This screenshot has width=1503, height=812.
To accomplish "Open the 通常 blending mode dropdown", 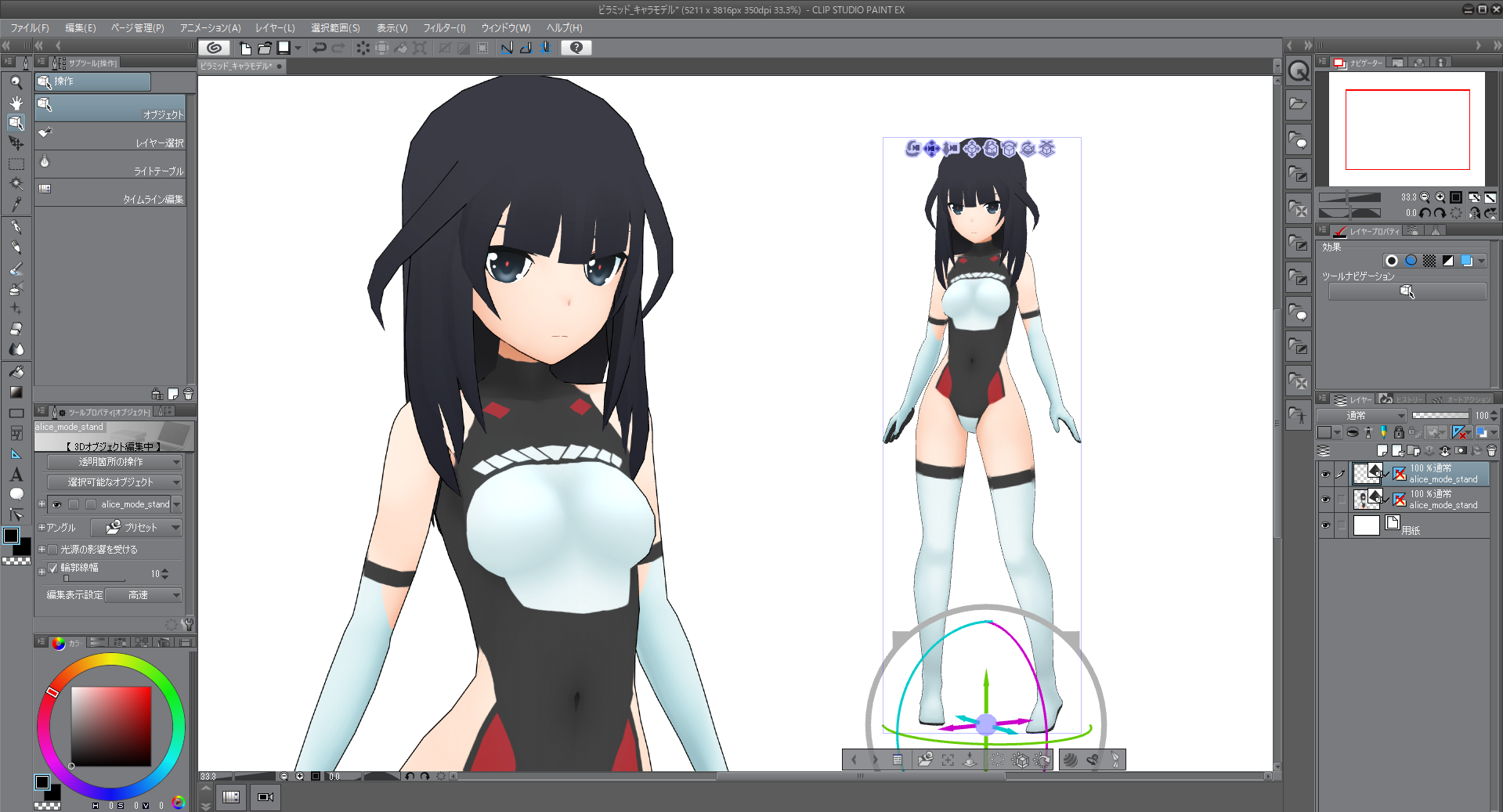I will pos(1361,416).
